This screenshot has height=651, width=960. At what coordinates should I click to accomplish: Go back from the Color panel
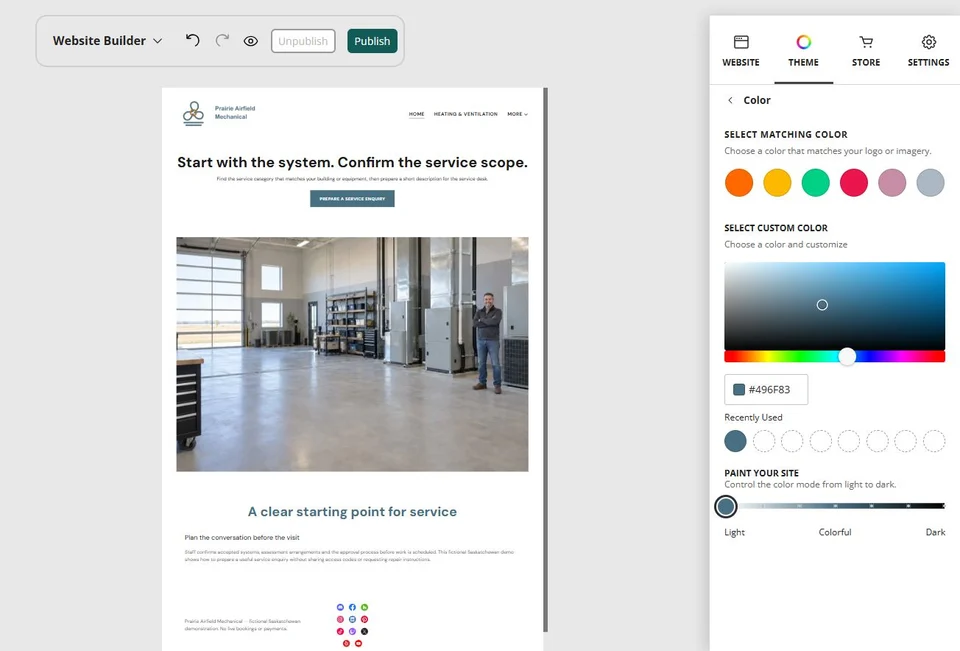pyautogui.click(x=730, y=100)
